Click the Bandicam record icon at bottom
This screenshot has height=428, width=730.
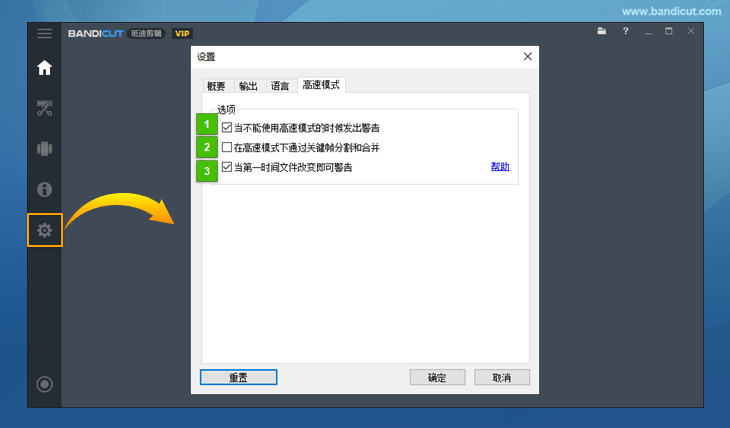tap(45, 384)
